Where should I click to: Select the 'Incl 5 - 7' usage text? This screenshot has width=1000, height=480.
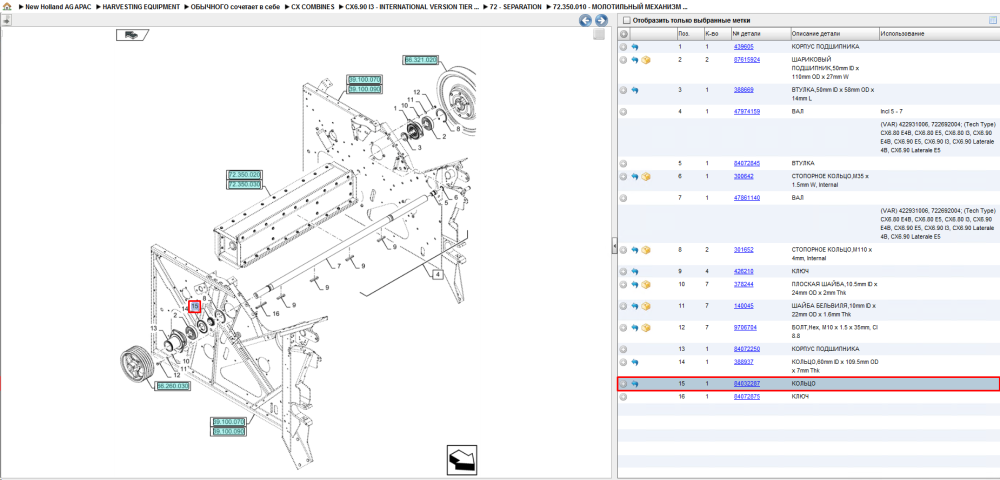[892, 112]
